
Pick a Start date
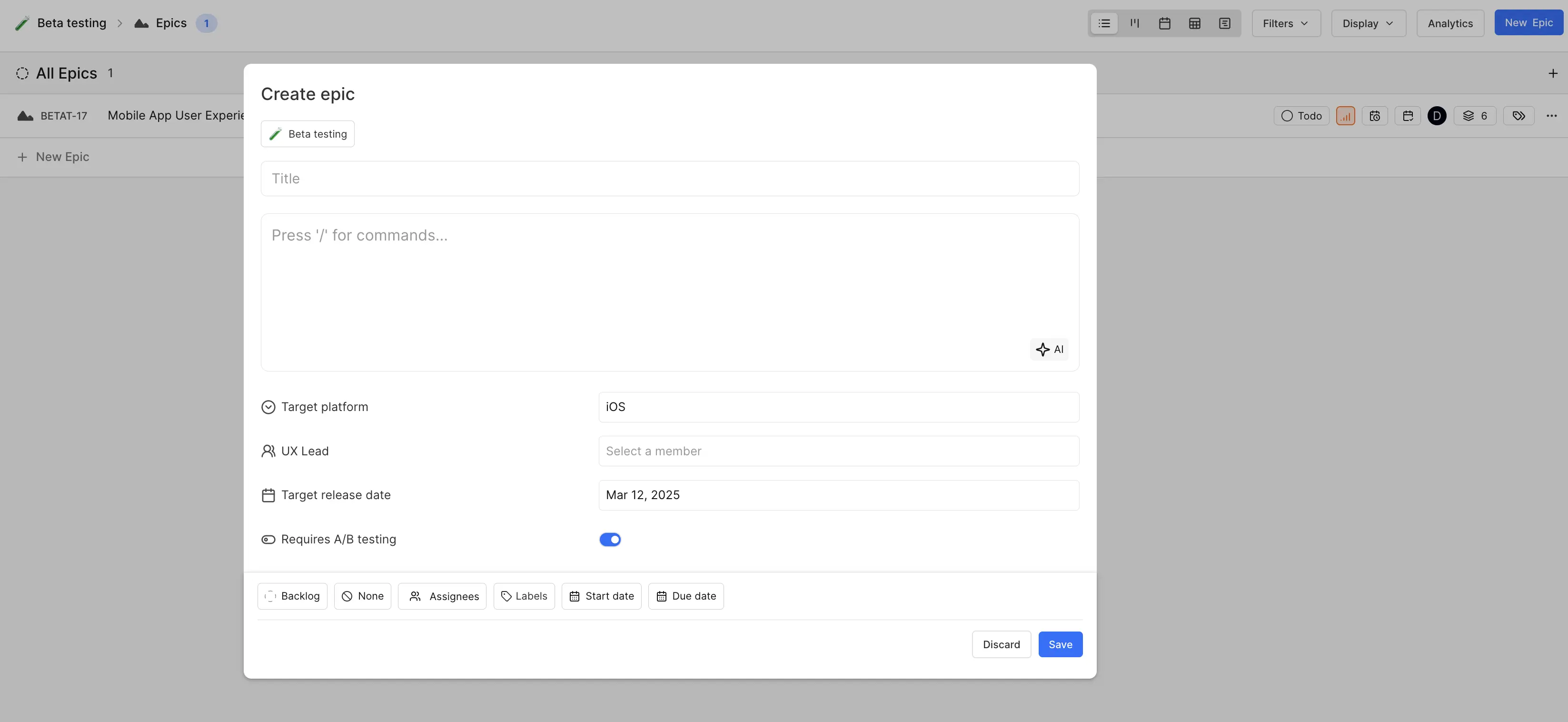tap(601, 596)
